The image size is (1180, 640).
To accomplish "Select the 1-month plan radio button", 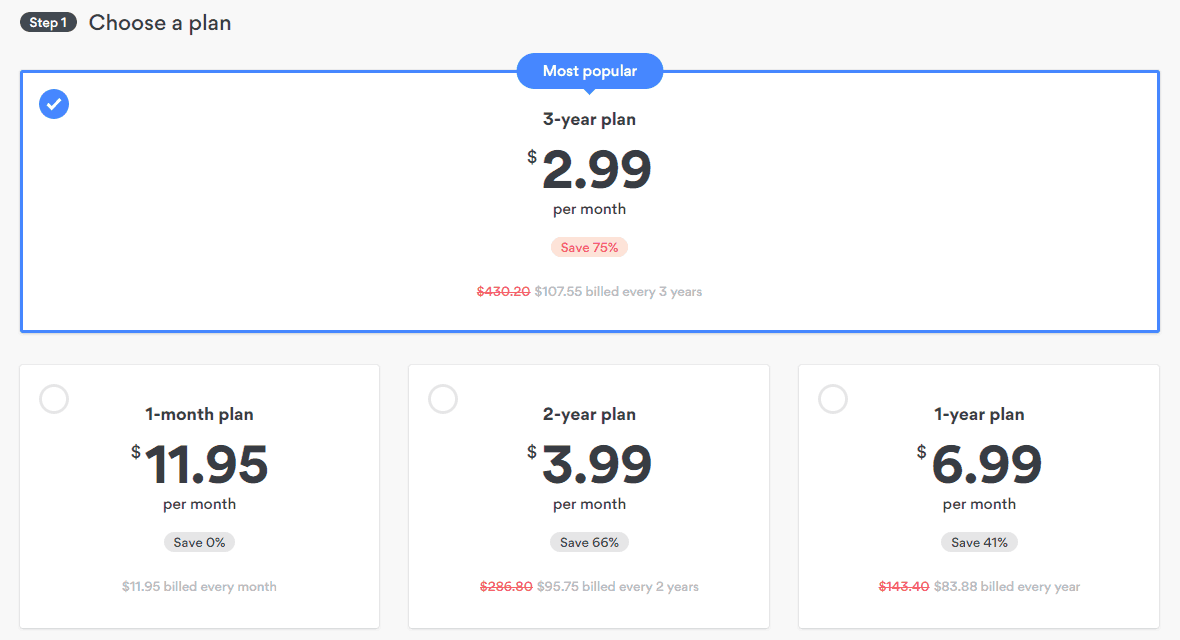I will pos(54,398).
